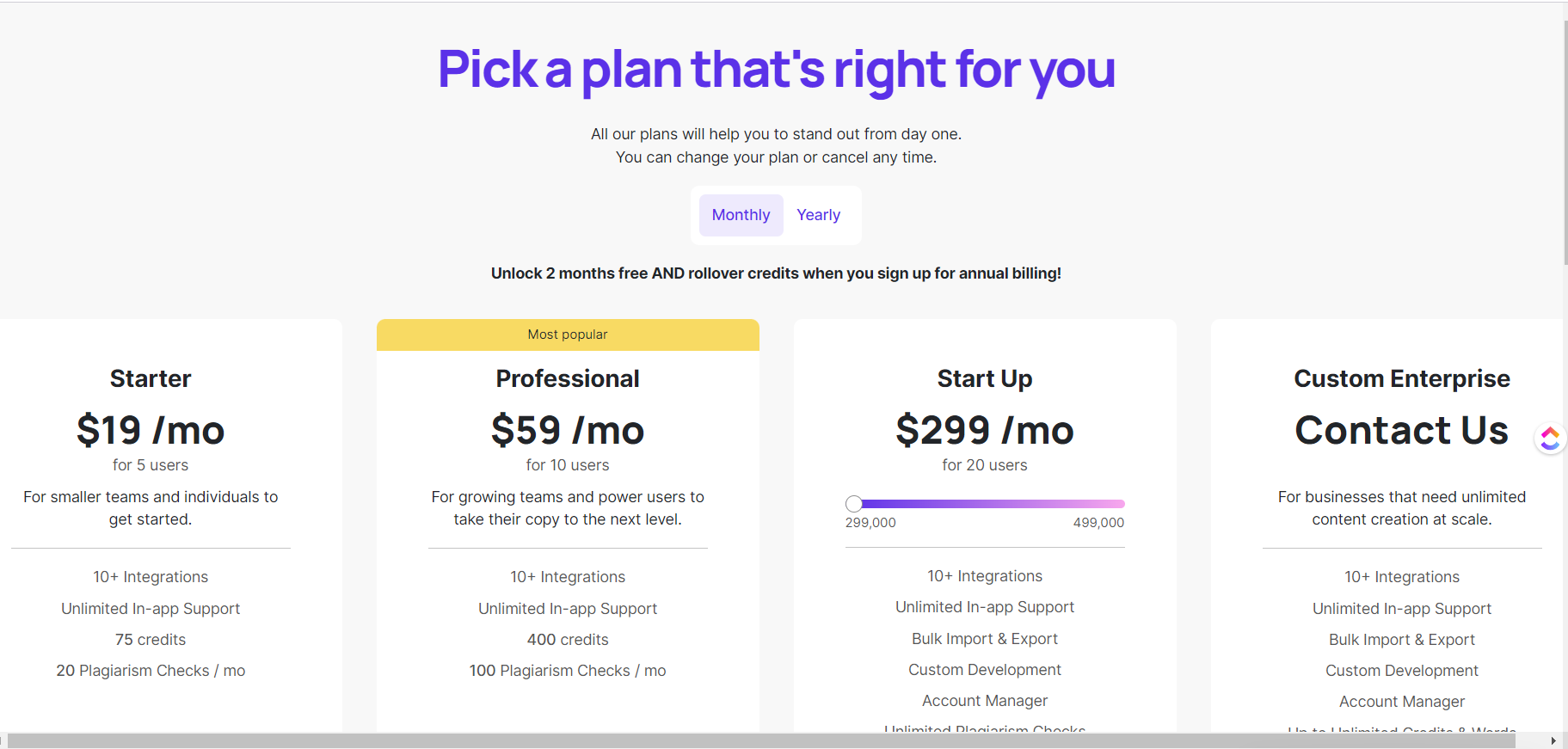Click the 299,000 slider minimum label
1568x749 pixels.
click(870, 523)
